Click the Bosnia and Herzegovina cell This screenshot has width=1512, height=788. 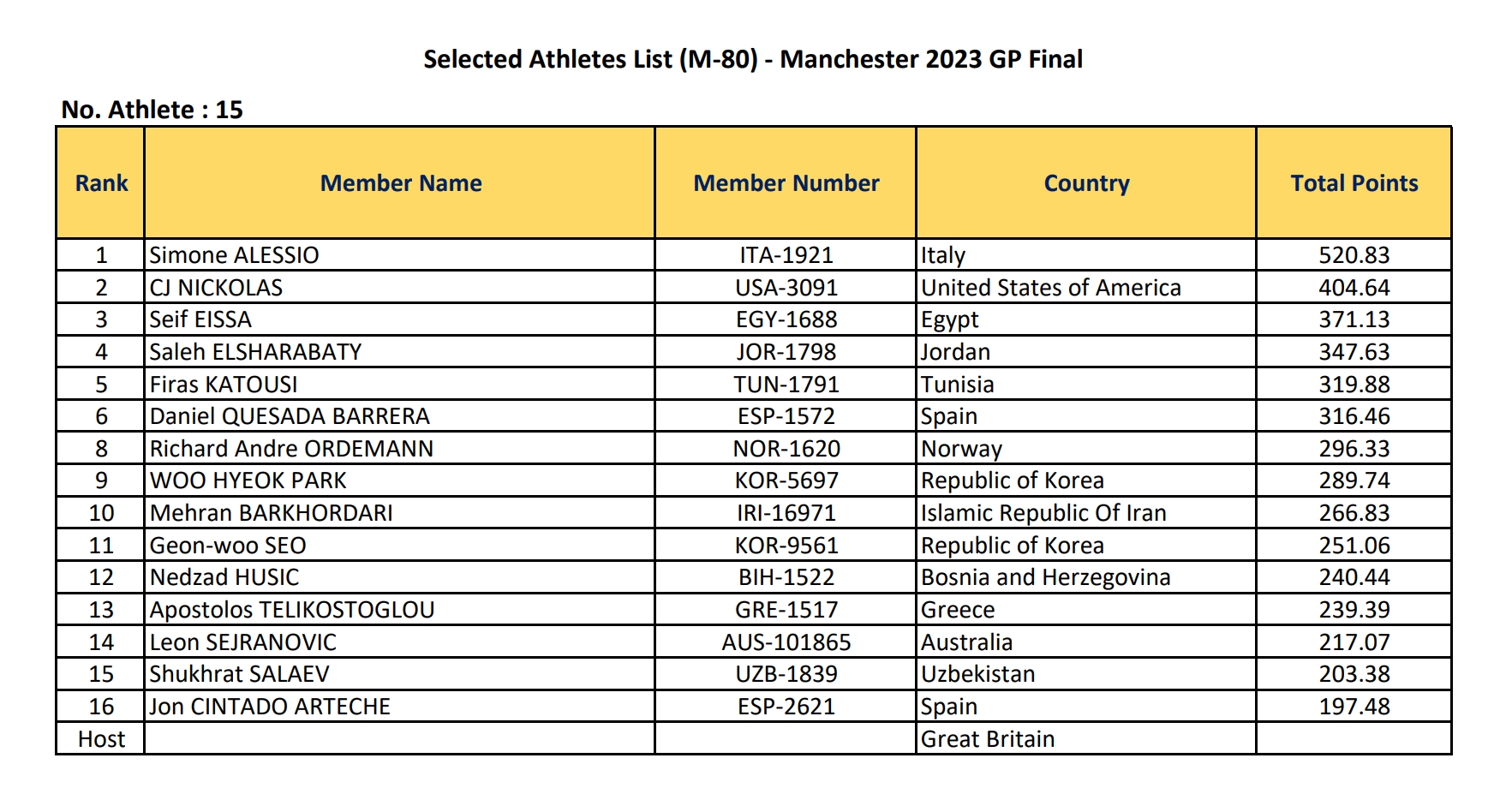[x=1086, y=577]
